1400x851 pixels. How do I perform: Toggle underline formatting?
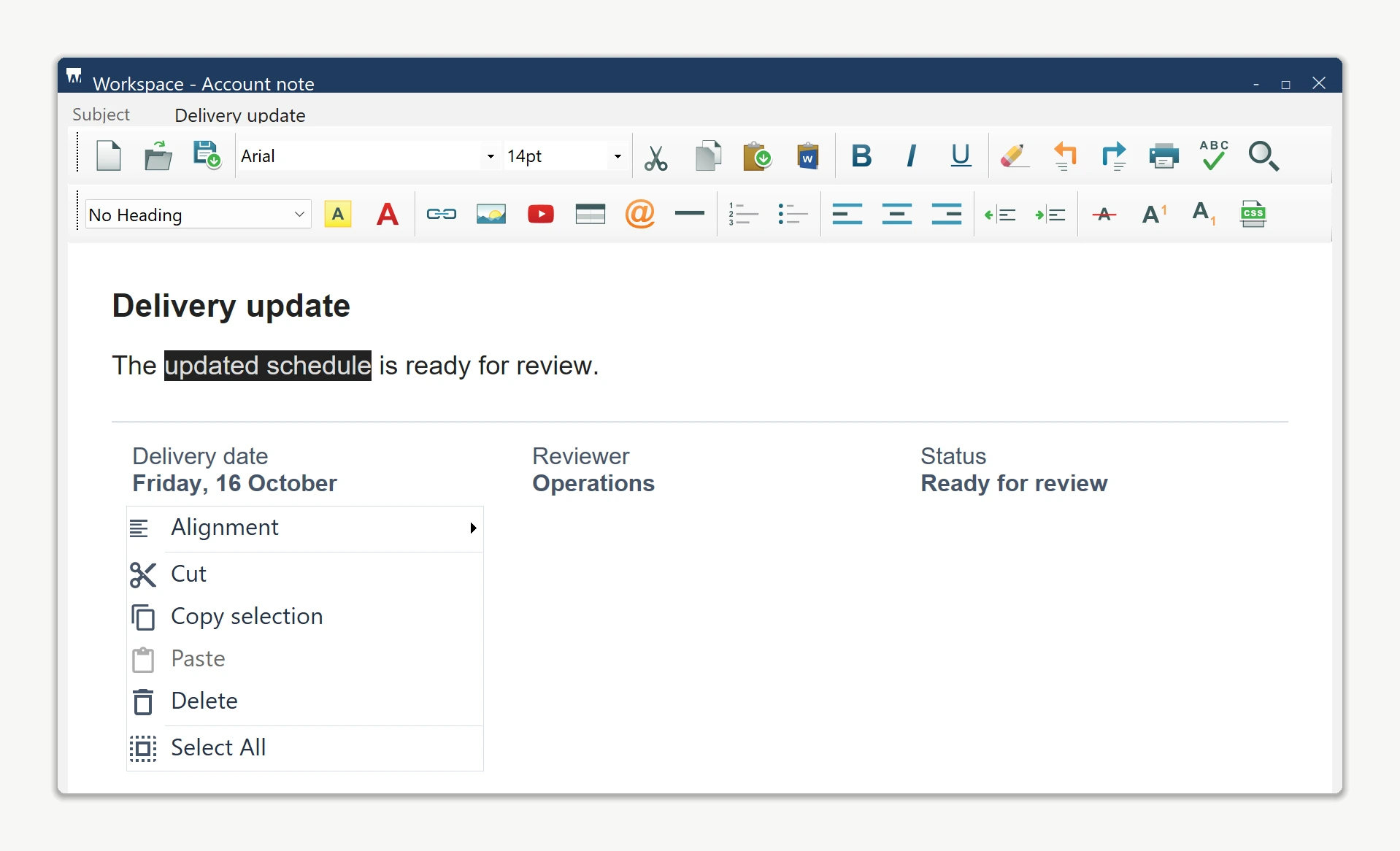coord(961,155)
